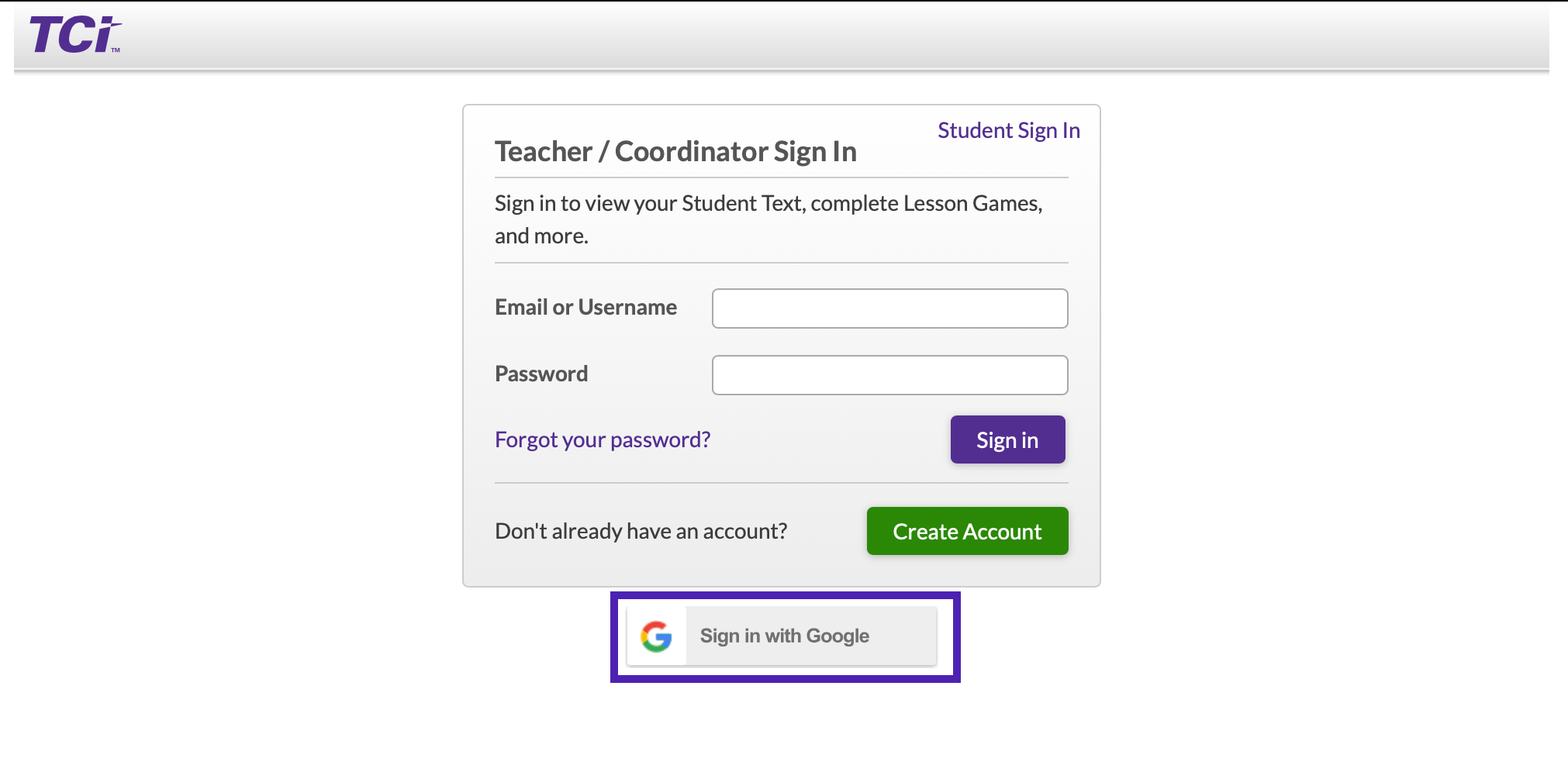Click the TCI logo
Screen dimensions: 1568x772
(71, 36)
